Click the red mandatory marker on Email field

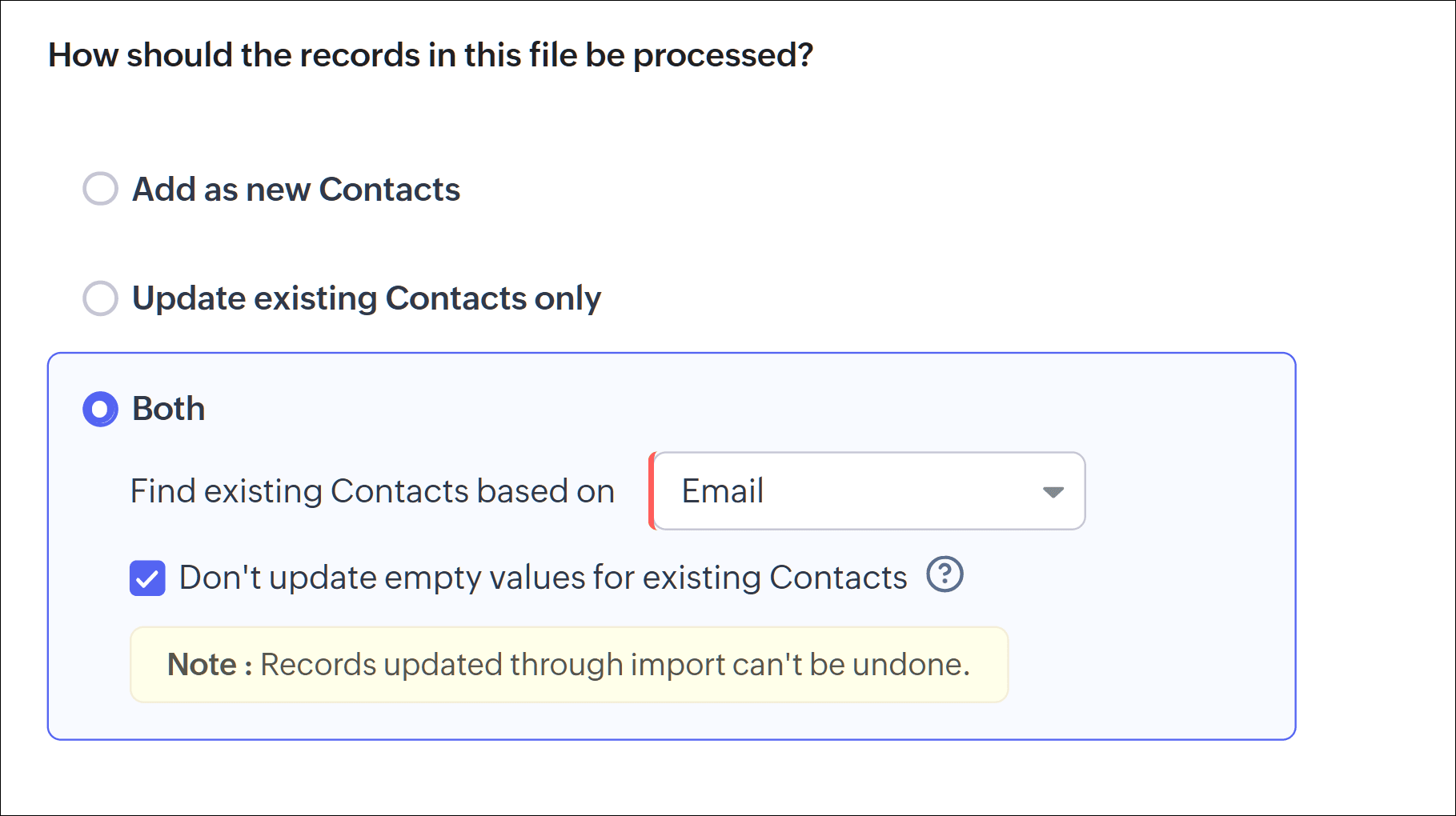click(652, 491)
